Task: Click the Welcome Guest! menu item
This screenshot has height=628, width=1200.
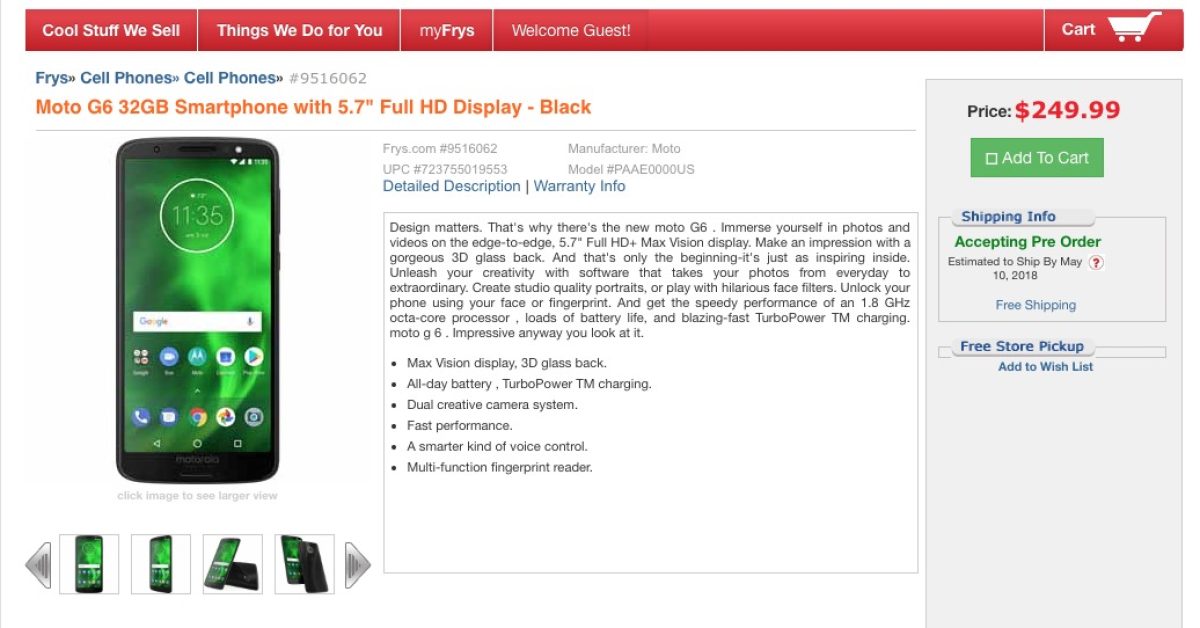Action: pyautogui.click(x=571, y=30)
